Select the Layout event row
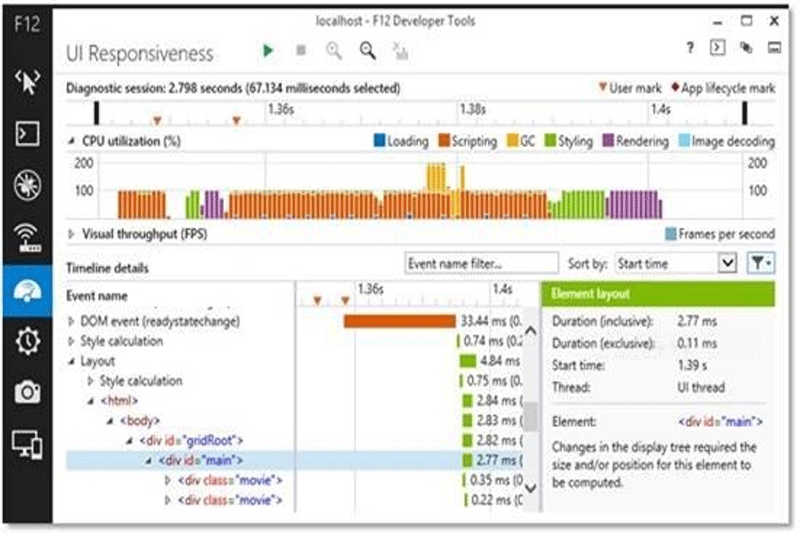Image resolution: width=800 pixels, height=533 pixels. pos(97,361)
